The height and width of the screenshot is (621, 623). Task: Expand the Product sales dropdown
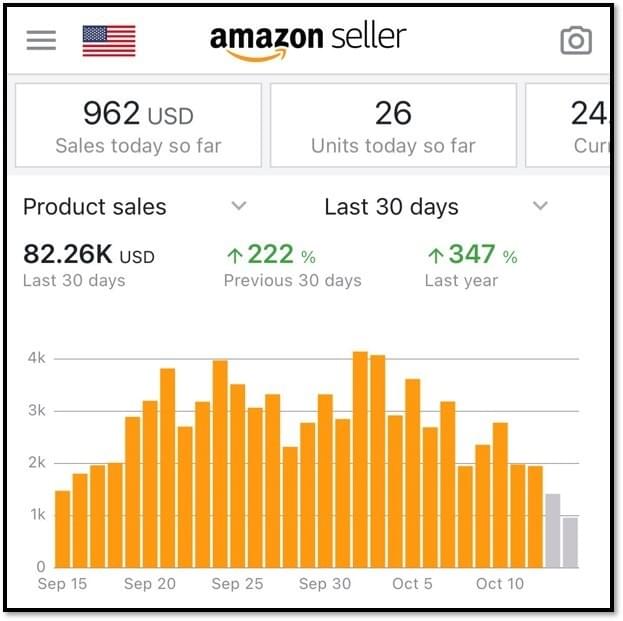pyautogui.click(x=238, y=206)
